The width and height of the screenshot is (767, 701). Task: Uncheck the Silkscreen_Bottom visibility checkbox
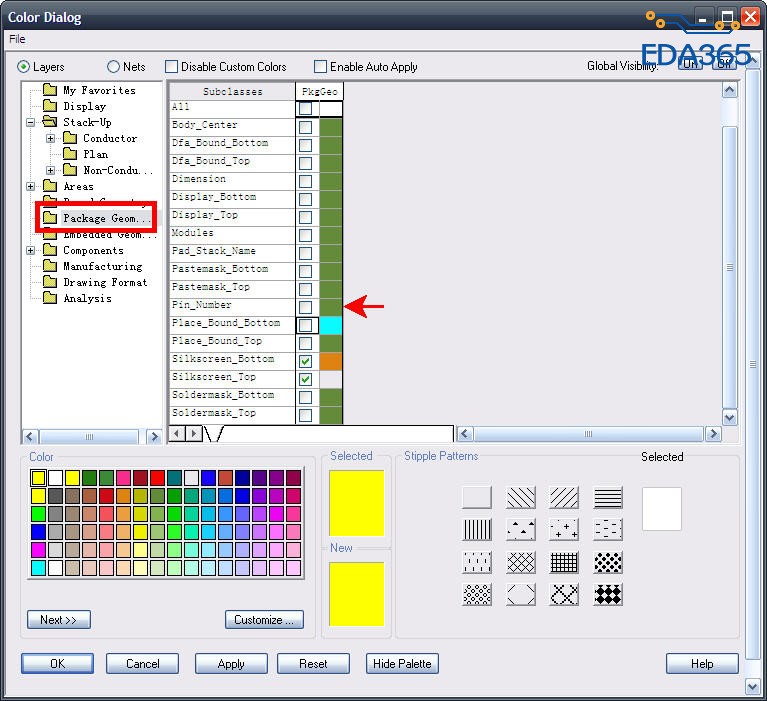(305, 362)
